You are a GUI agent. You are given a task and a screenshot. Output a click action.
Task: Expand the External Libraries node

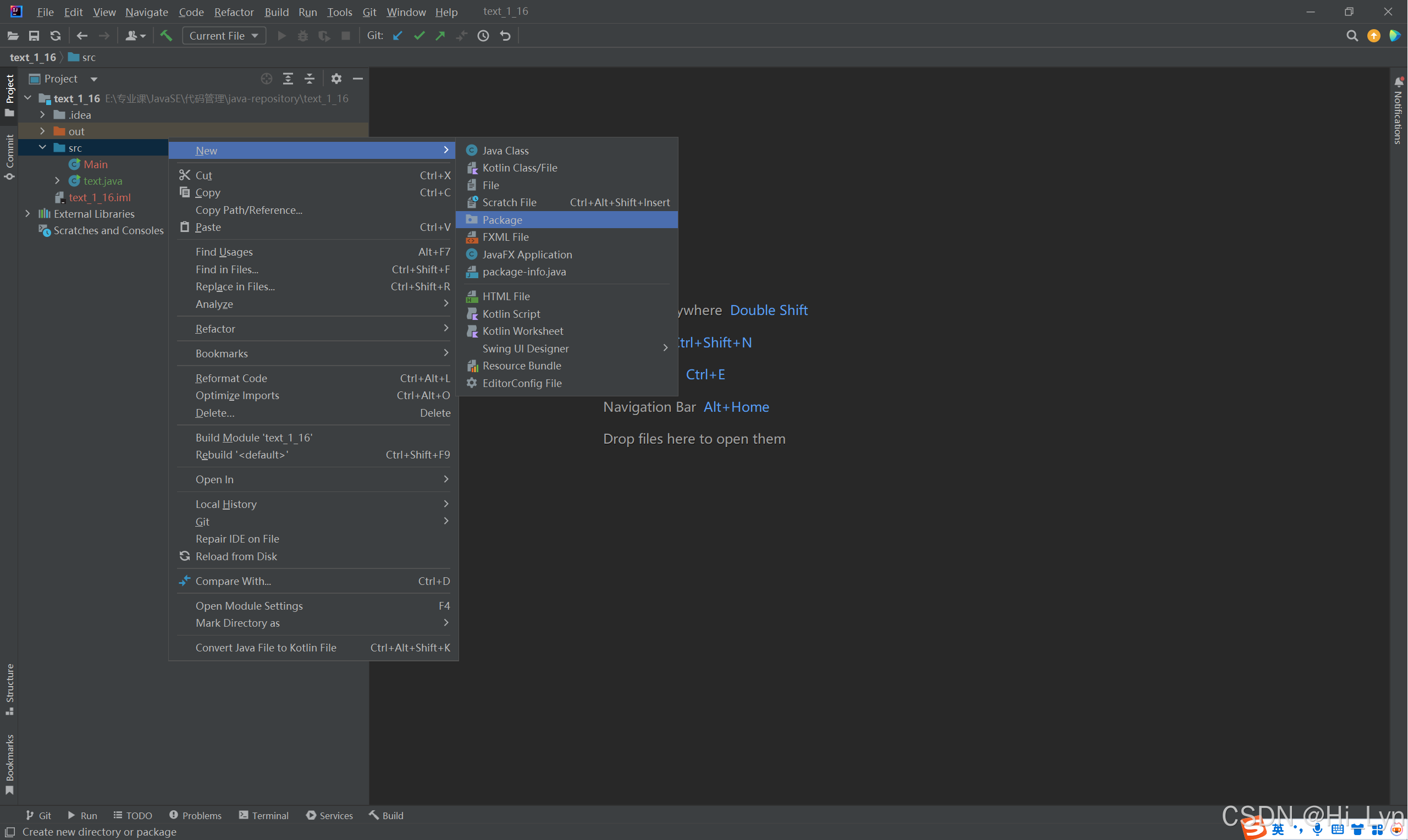[x=27, y=214]
